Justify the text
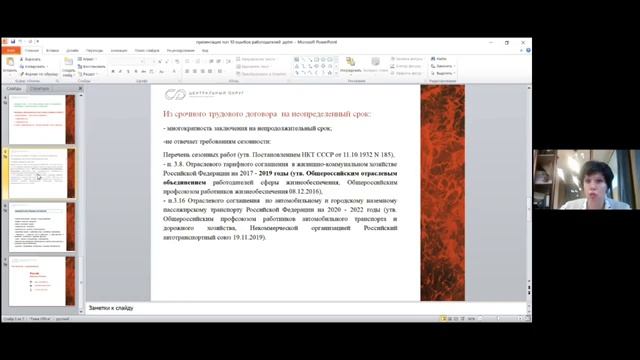The image size is (640, 360). click(210, 71)
